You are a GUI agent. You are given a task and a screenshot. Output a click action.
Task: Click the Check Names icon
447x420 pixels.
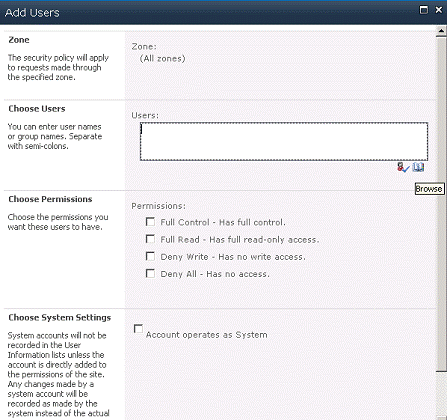[x=403, y=167]
